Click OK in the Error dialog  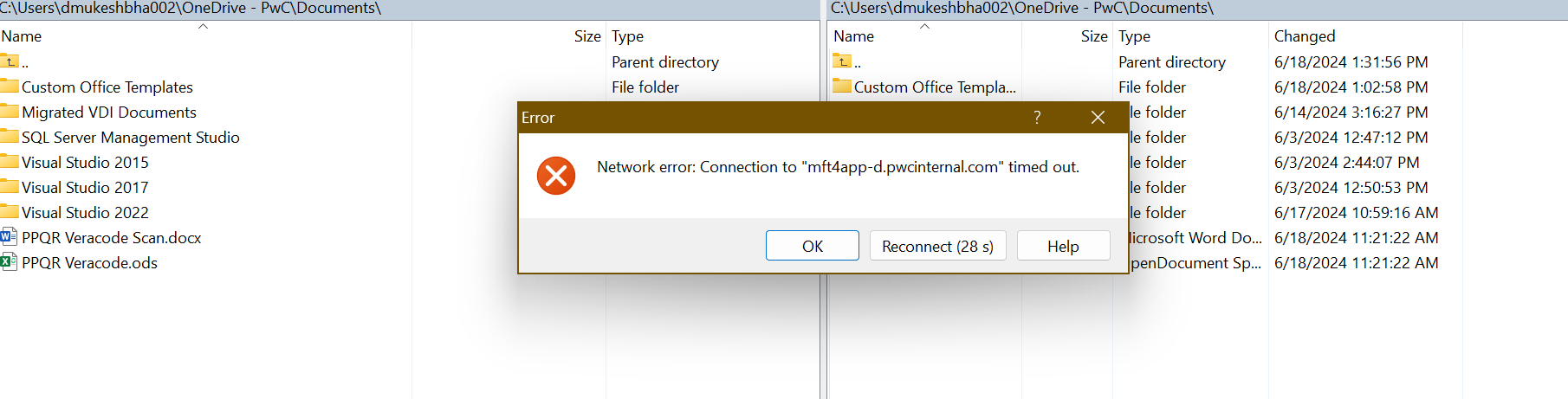click(812, 246)
